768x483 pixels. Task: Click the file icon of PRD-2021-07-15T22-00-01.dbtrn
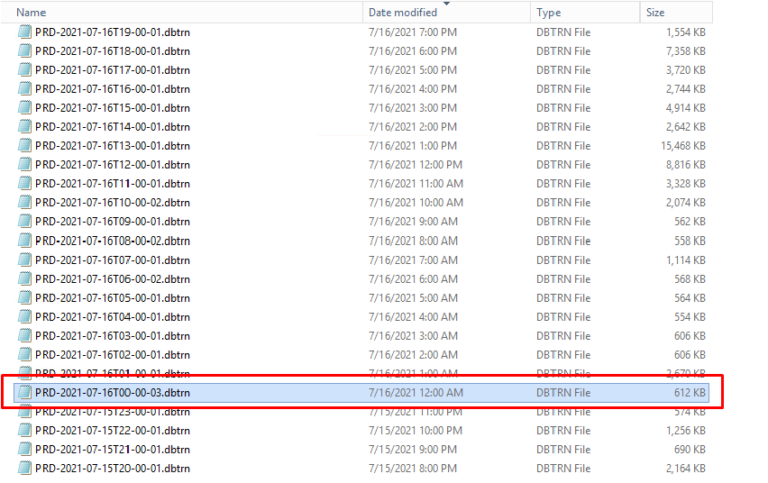(x=25, y=430)
